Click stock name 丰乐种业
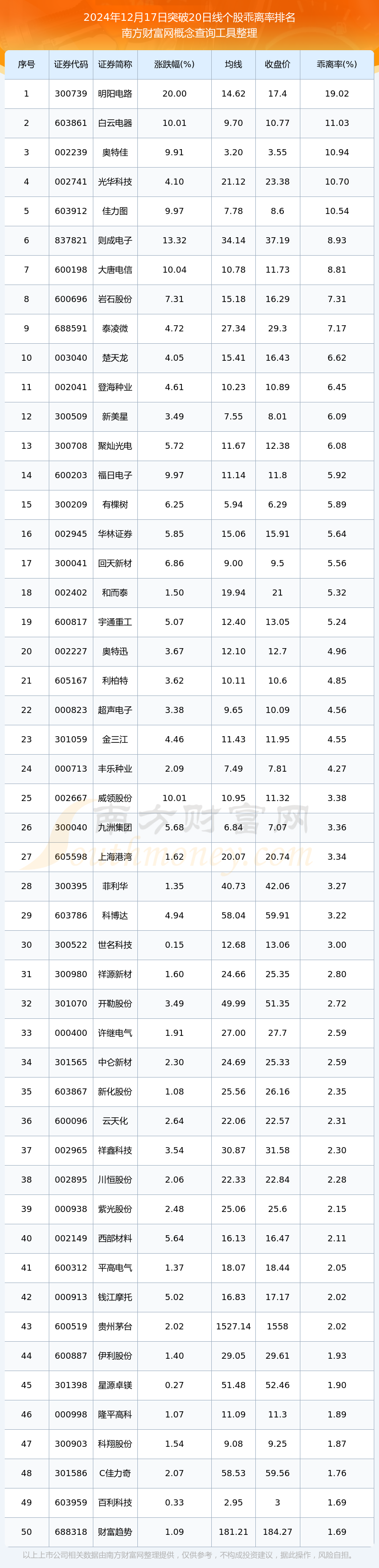 115,769
